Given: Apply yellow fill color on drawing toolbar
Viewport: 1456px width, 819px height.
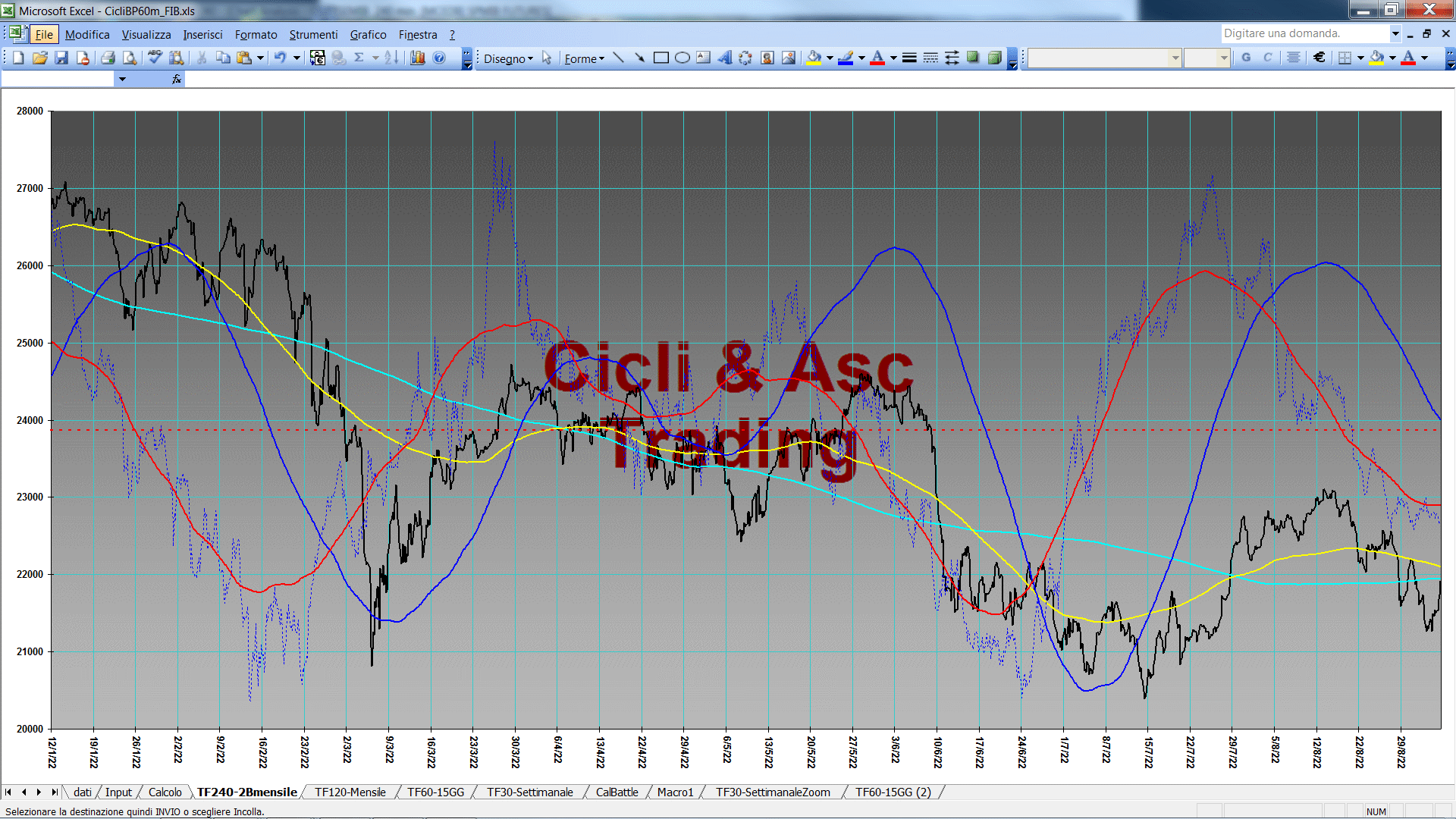Looking at the screenshot, I should click(x=814, y=58).
